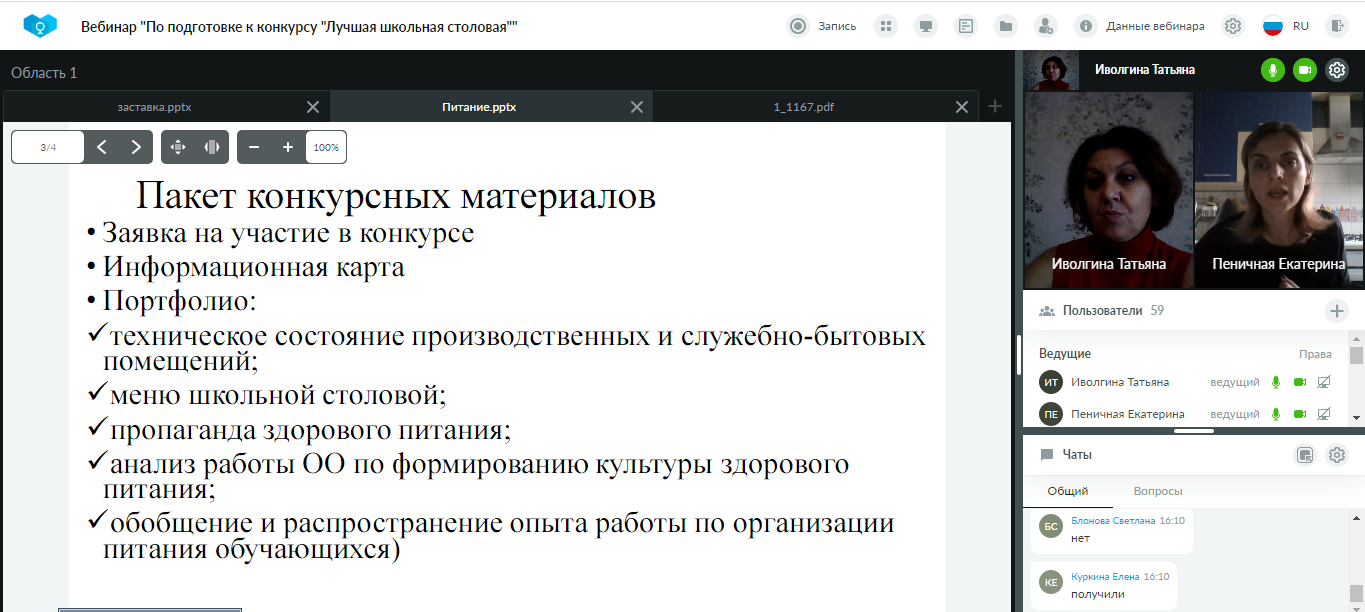
Task: Click the panel splitter handle above Чаты
Action: click(1193, 431)
